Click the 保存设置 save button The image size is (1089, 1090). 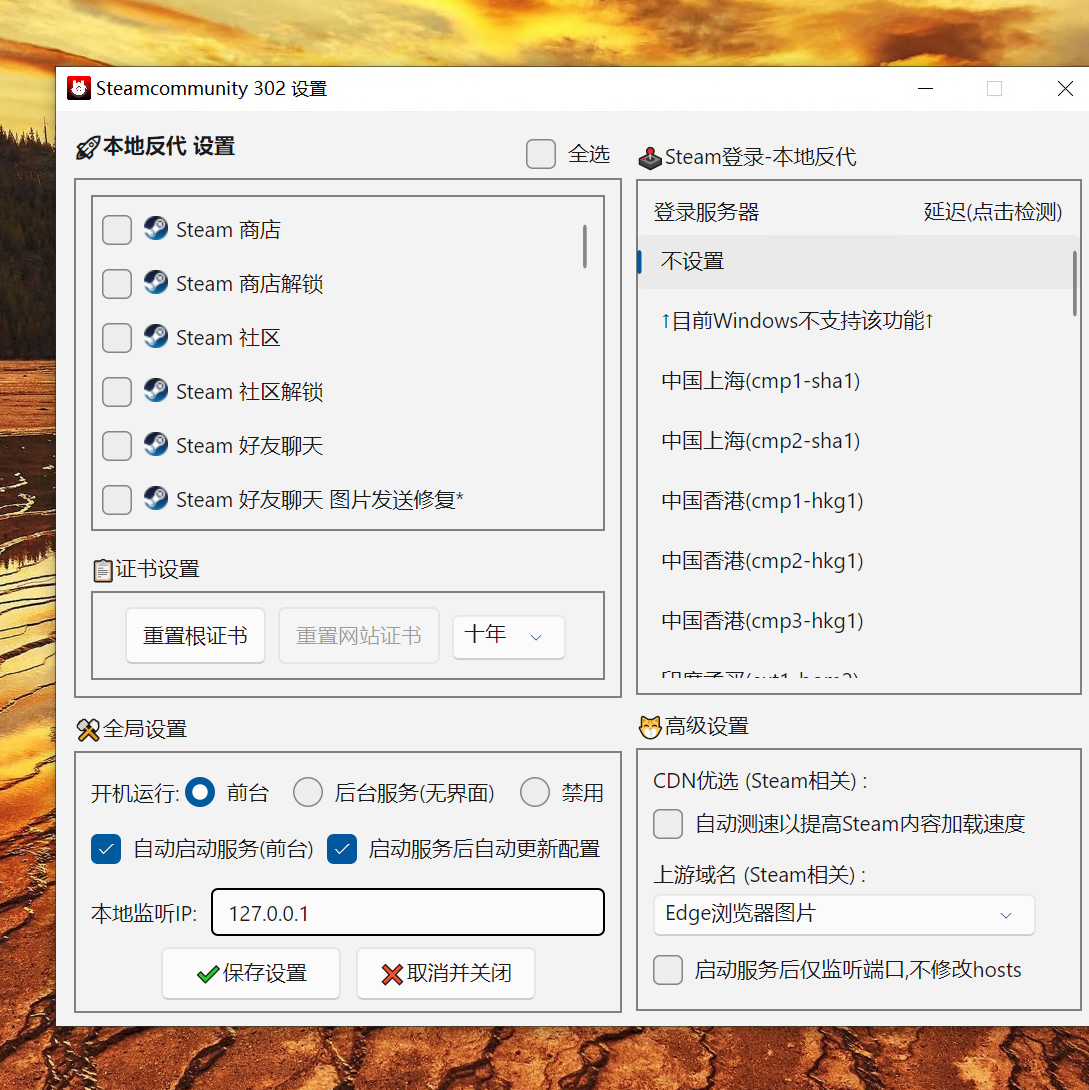click(x=251, y=973)
